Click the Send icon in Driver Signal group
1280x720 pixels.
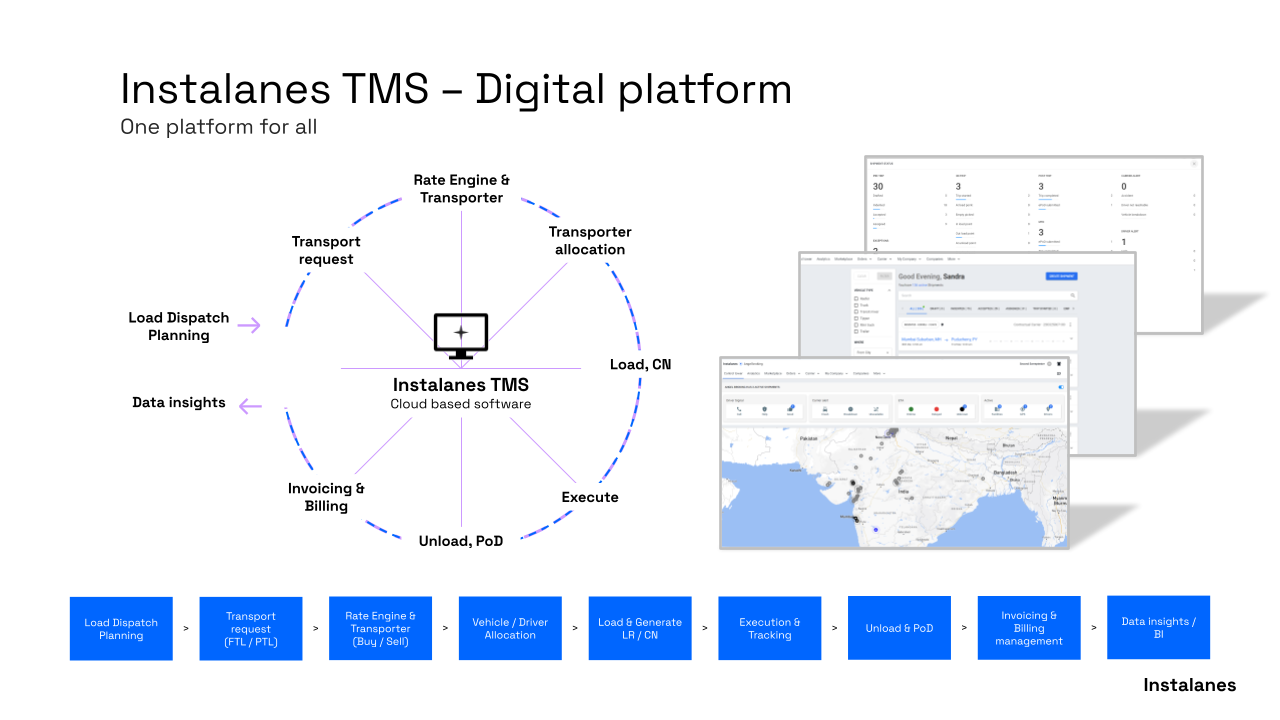click(791, 410)
